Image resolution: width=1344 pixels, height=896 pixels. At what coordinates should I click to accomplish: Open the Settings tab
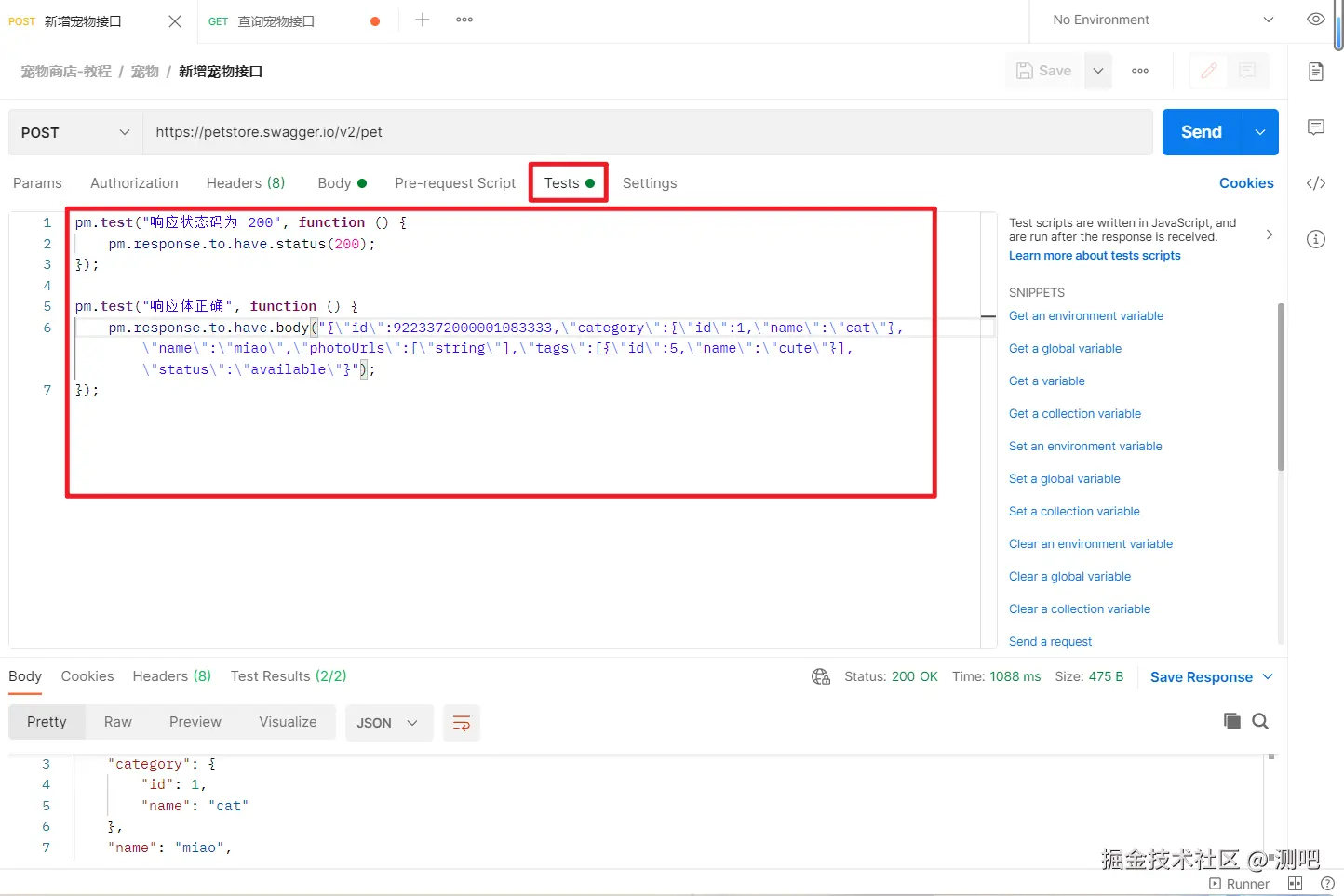650,183
